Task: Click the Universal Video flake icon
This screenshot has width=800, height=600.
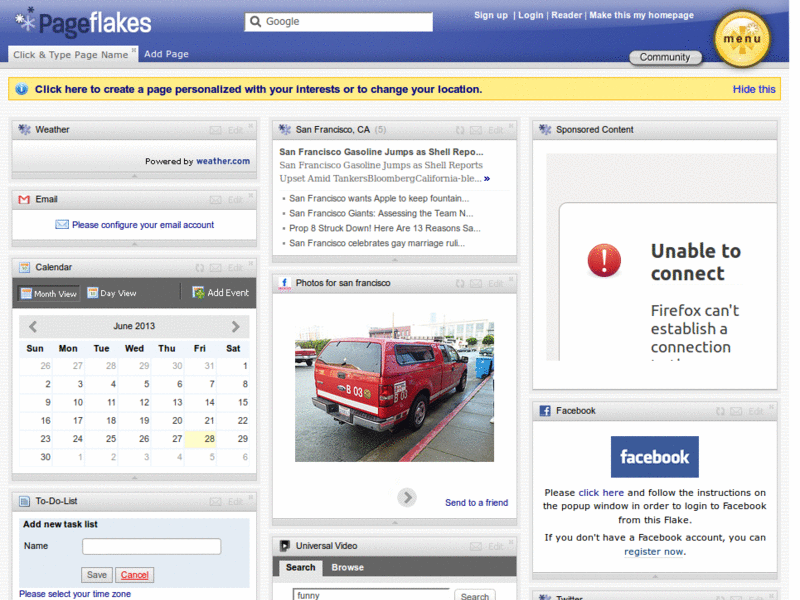Action: tap(285, 546)
